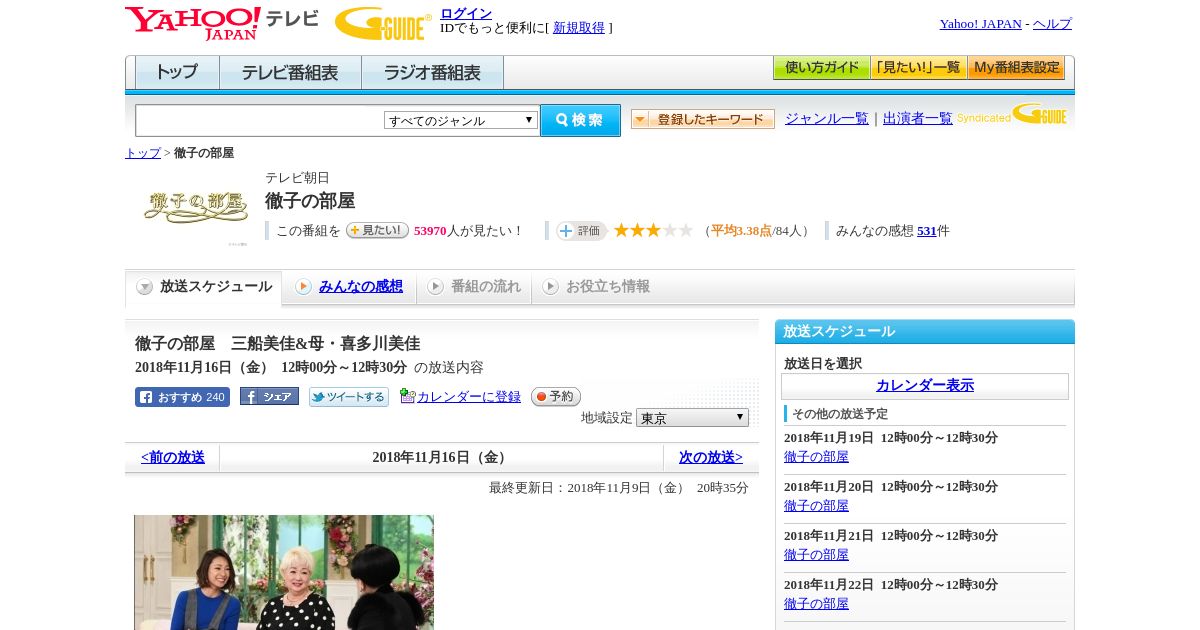Screen dimensions: 1200x630
Task: Open 徹子の部屋 link for November 20
Action: [x=816, y=506]
